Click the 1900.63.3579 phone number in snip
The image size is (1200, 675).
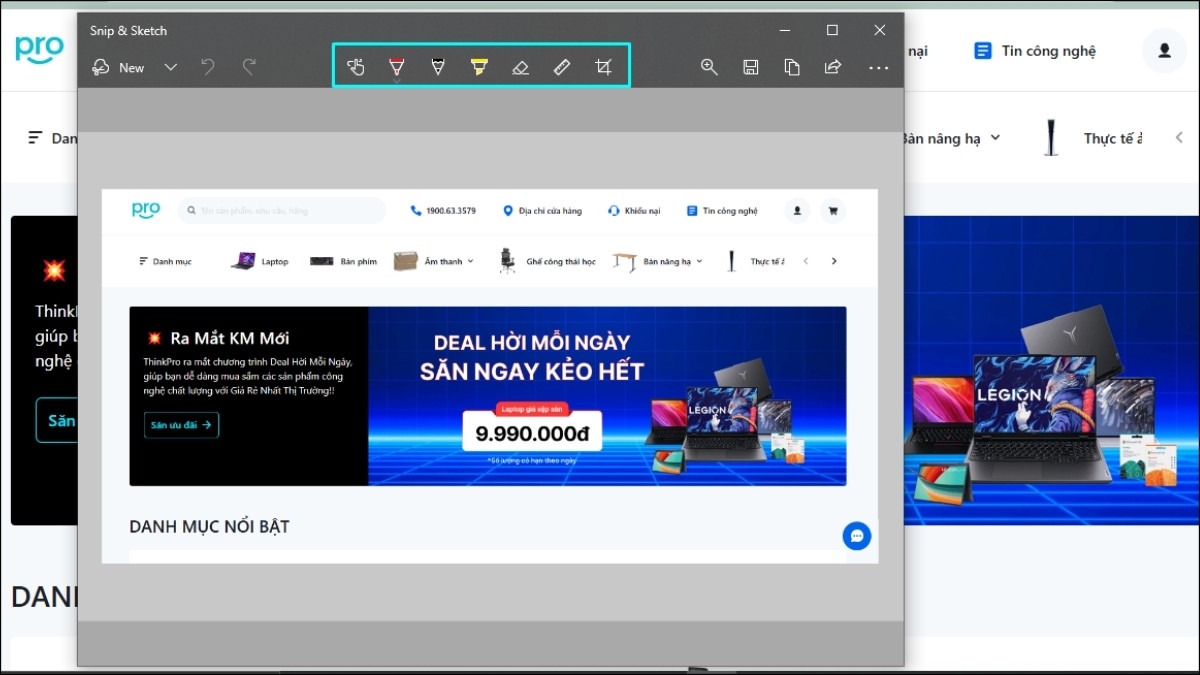click(443, 211)
